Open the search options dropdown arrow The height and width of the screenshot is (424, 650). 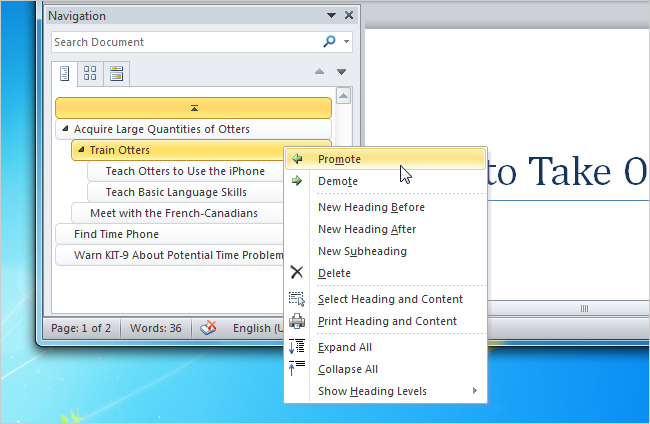click(346, 41)
